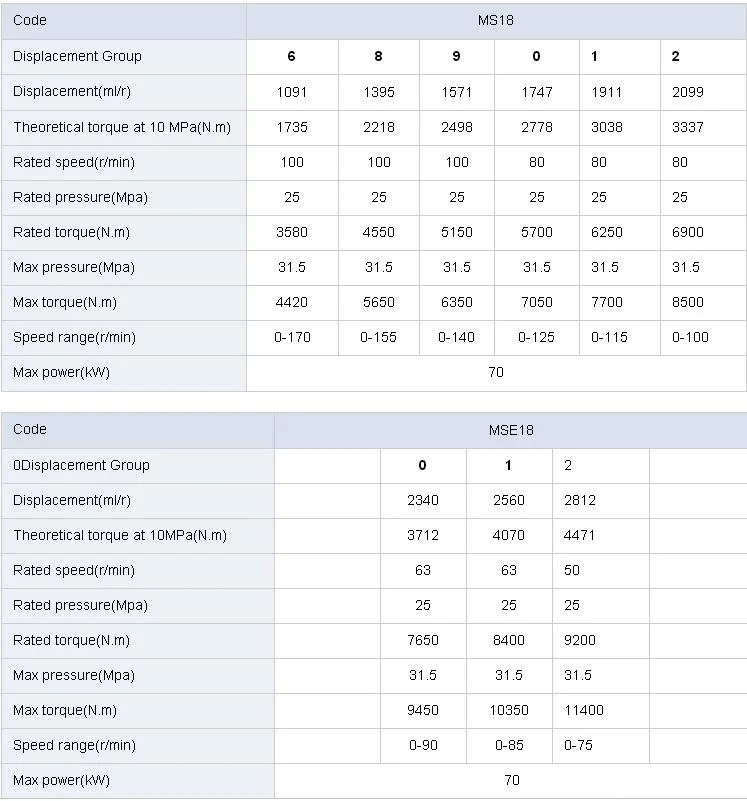The image size is (747, 801).
Task: Click rated torque value 3580
Action: coord(292,232)
